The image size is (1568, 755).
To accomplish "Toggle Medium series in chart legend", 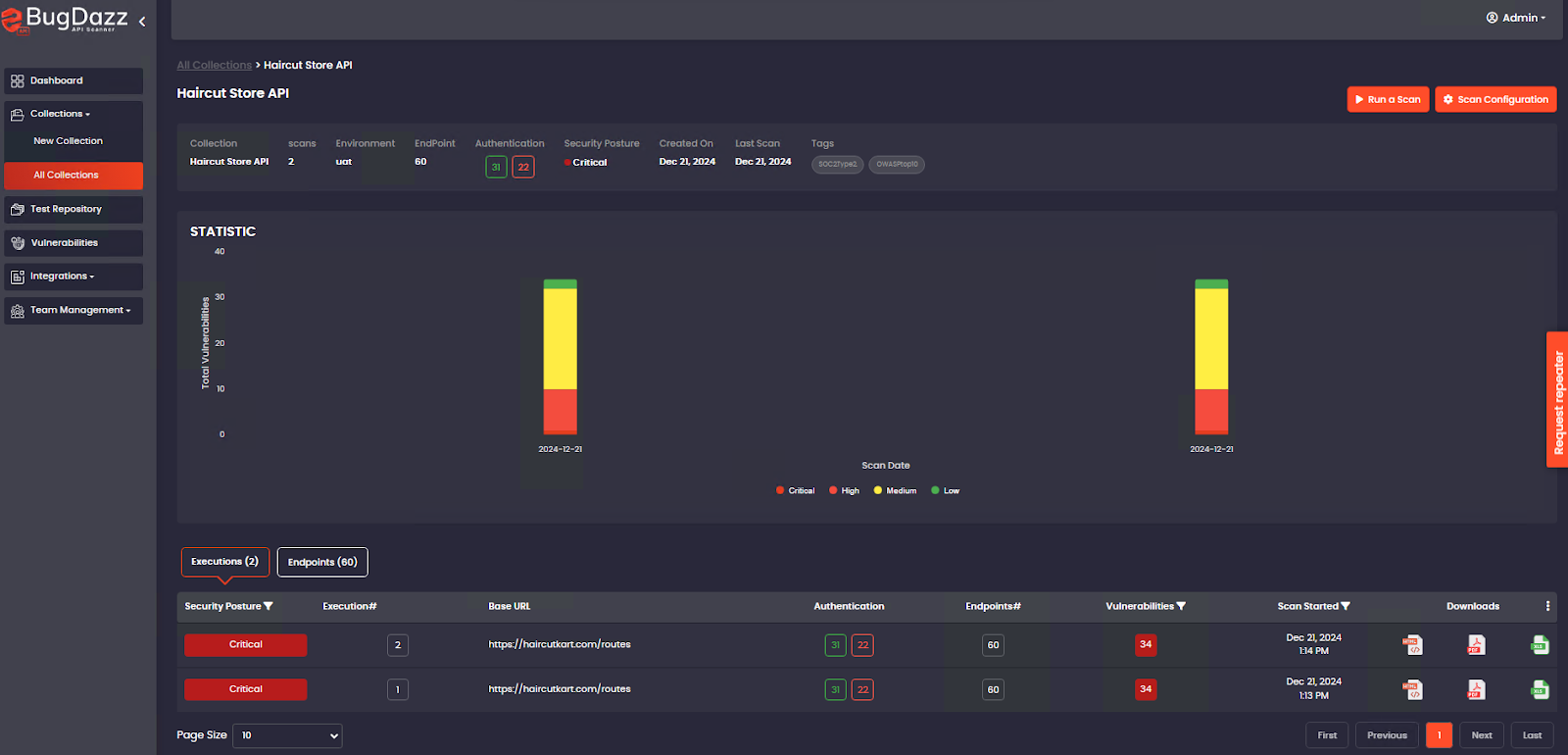I will tap(895, 490).
